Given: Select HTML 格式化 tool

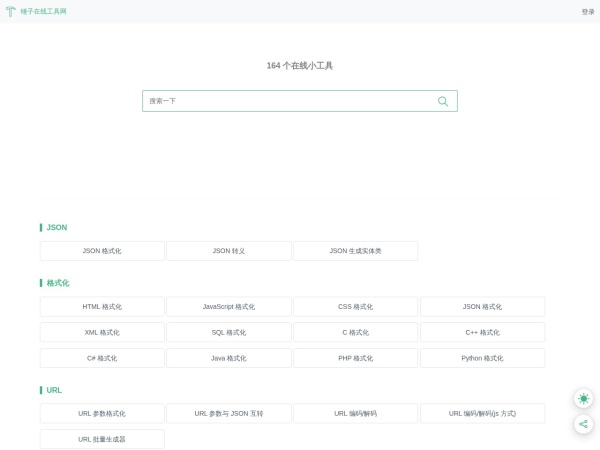Looking at the screenshot, I should [x=102, y=307].
